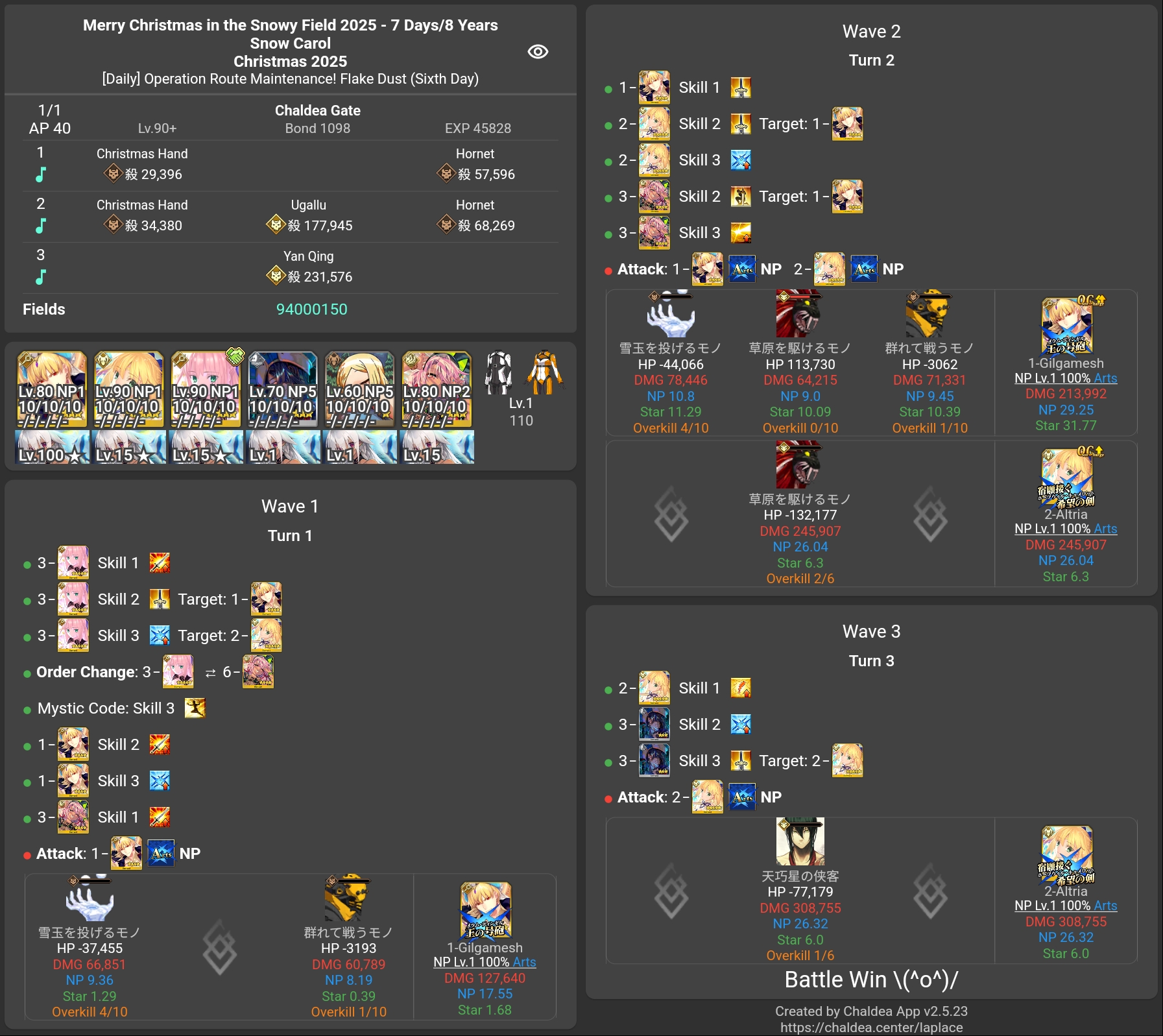
Task: Open the class icon beside HP 29,396 Christmas Hand
Action: (114, 173)
